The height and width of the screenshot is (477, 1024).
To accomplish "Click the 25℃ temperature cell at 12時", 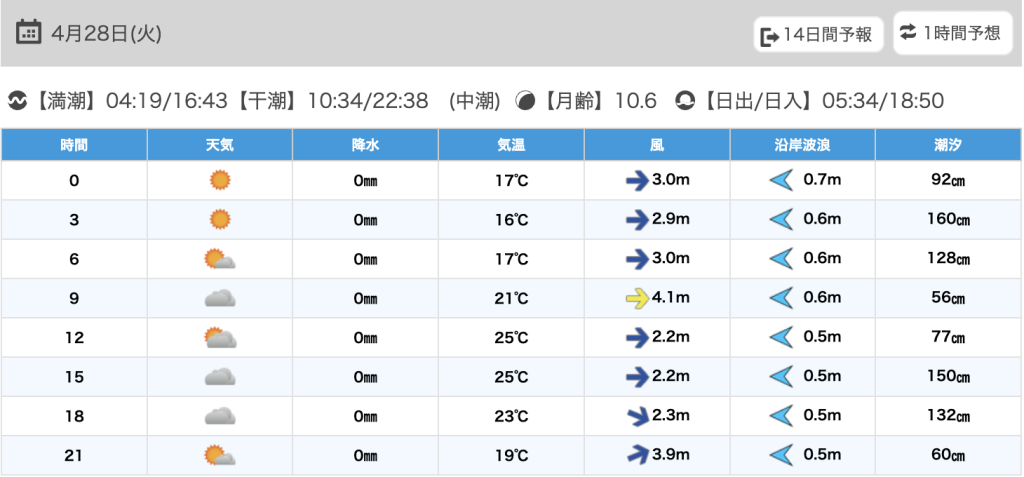I will pyautogui.click(x=512, y=338).
